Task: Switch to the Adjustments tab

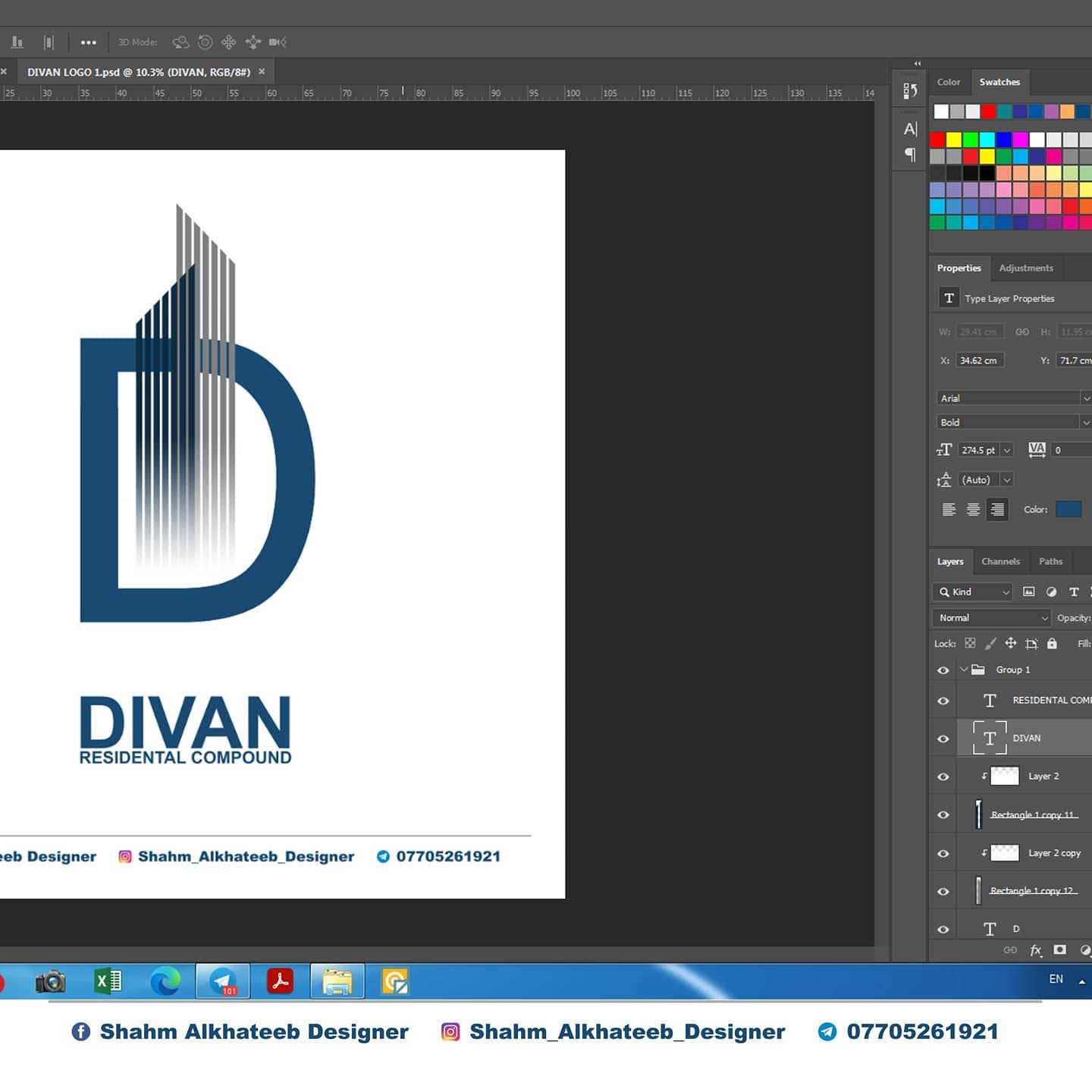Action: [x=1025, y=268]
